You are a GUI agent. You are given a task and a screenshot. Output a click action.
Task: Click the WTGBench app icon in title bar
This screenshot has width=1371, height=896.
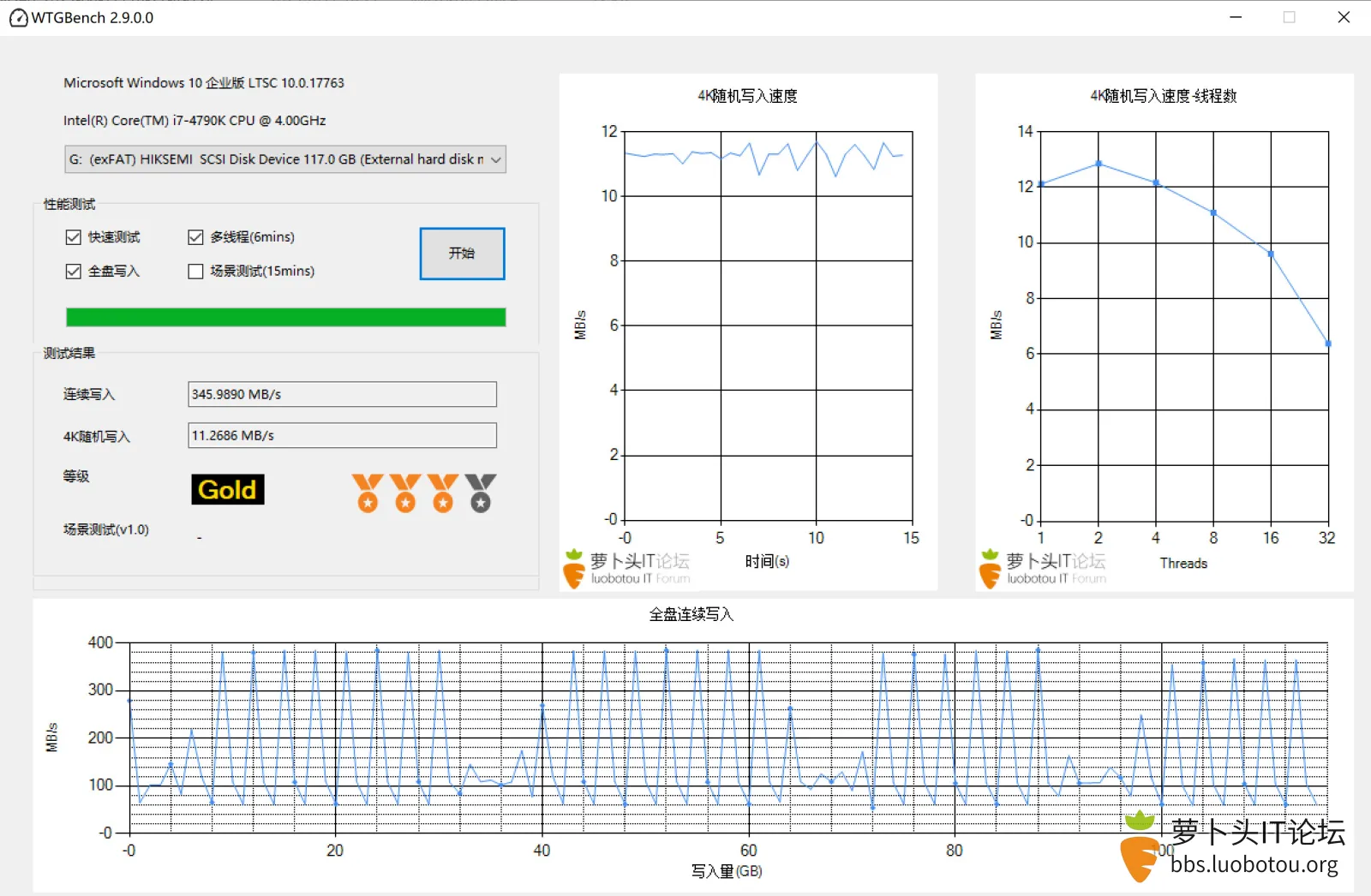point(18,18)
